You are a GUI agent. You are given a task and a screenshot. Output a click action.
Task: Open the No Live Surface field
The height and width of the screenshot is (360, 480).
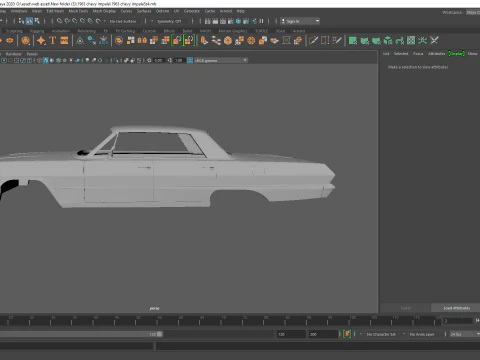point(123,21)
